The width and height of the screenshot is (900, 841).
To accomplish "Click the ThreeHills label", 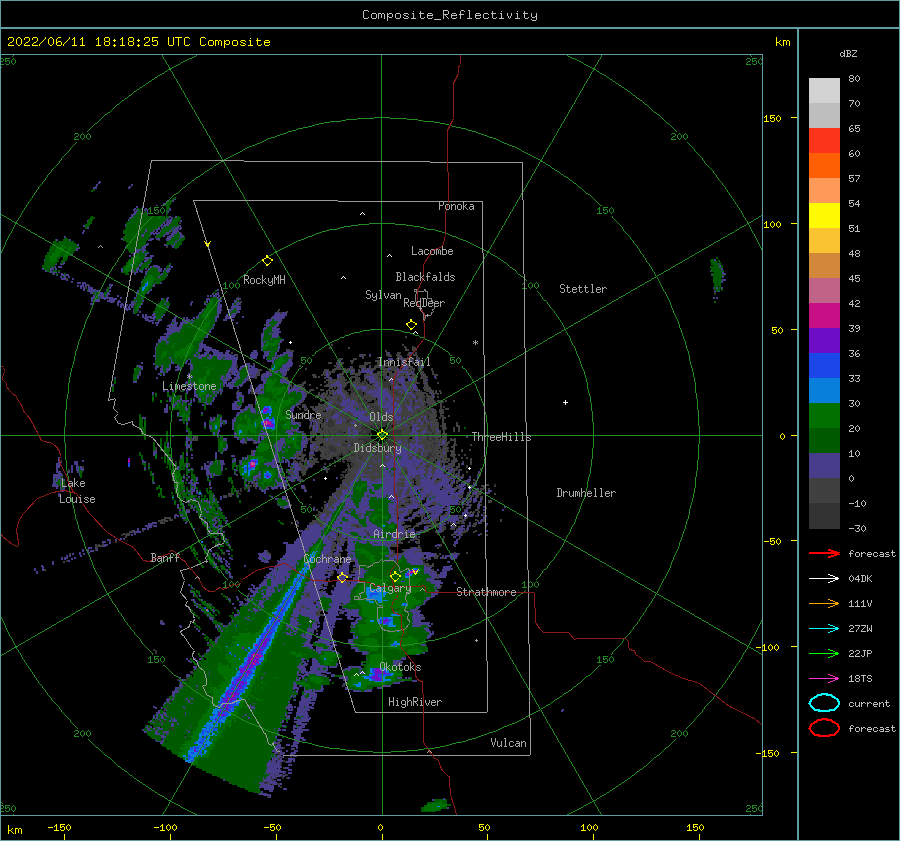I will coord(502,437).
